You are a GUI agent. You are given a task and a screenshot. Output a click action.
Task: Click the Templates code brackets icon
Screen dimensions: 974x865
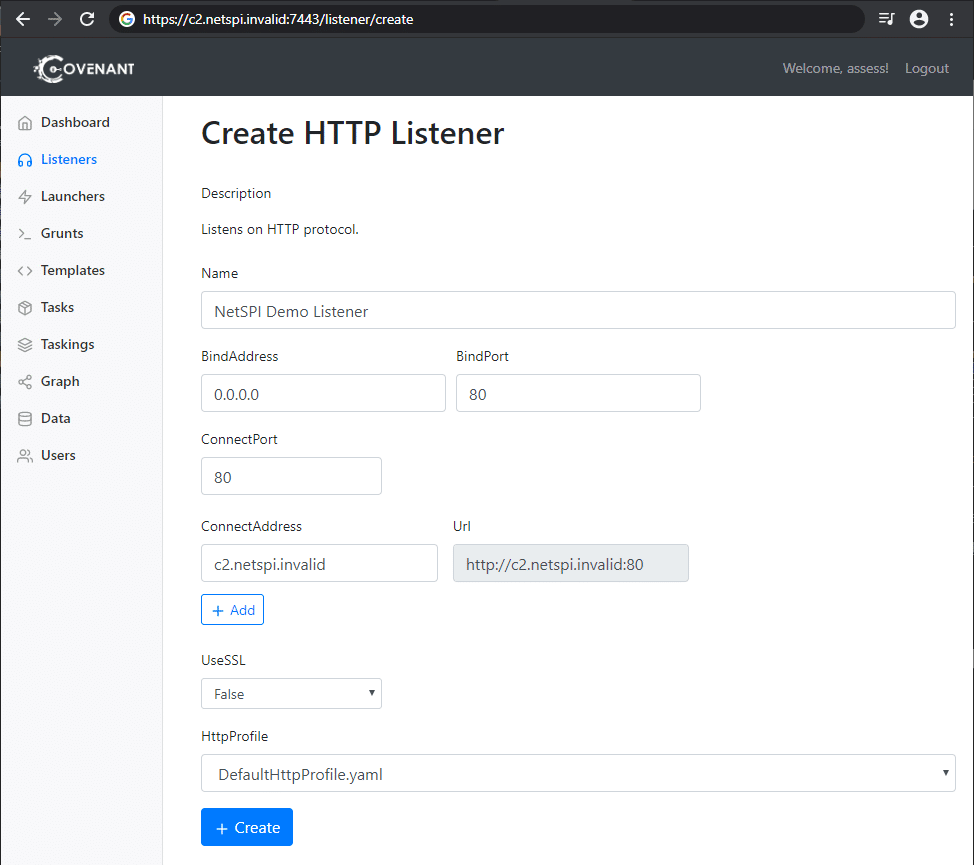pos(25,271)
